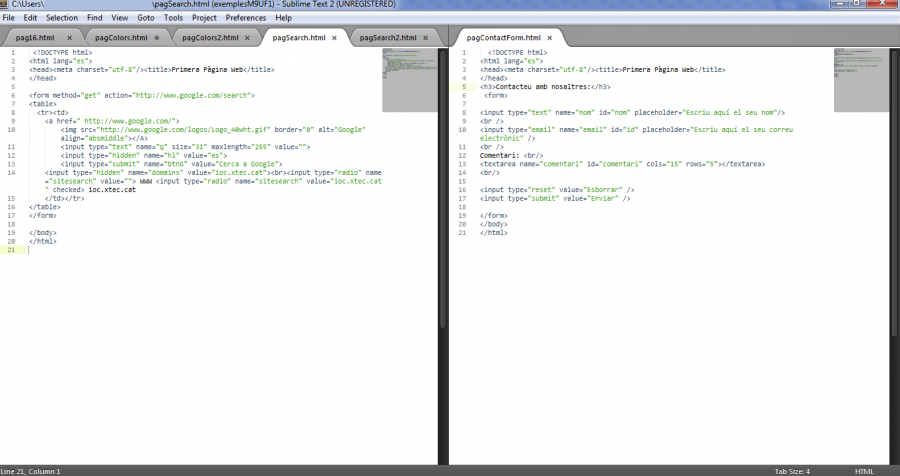
Task: Open the Project menu
Action: pyautogui.click(x=204, y=18)
